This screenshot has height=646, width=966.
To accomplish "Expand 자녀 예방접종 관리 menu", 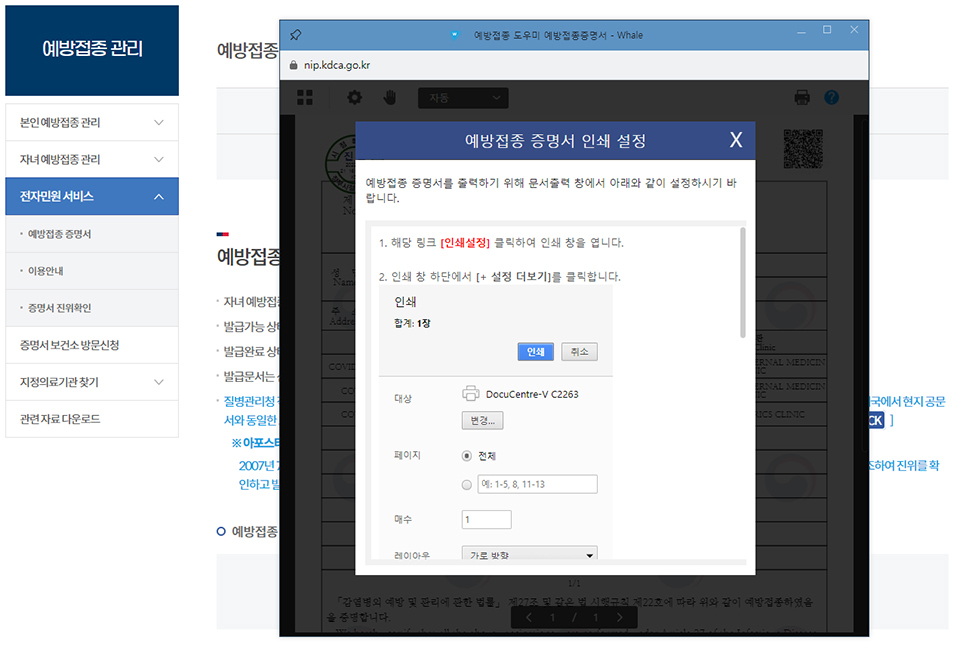I will pyautogui.click(x=92, y=159).
